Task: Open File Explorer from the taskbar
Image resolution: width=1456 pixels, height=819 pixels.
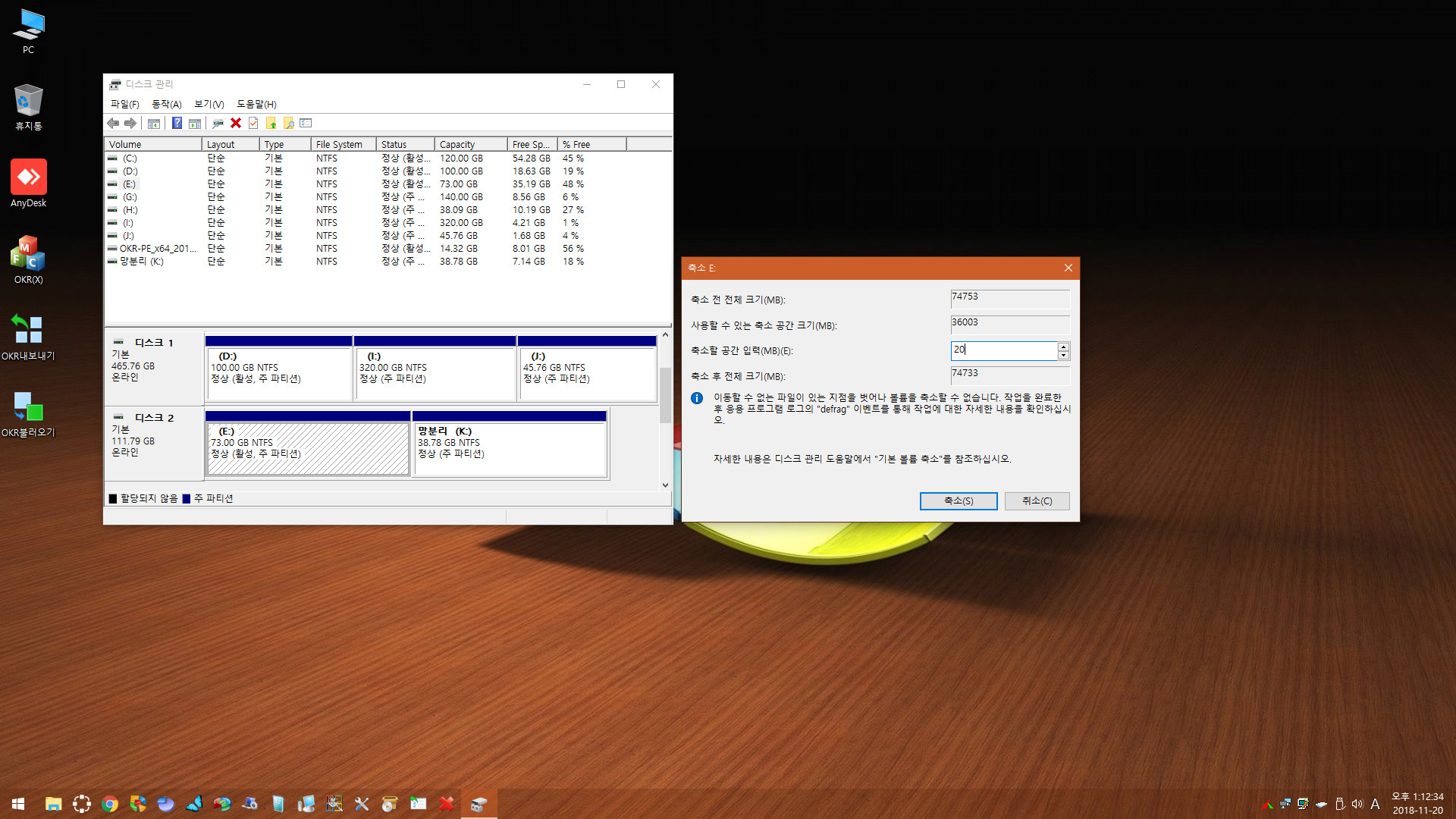Action: pos(53,804)
